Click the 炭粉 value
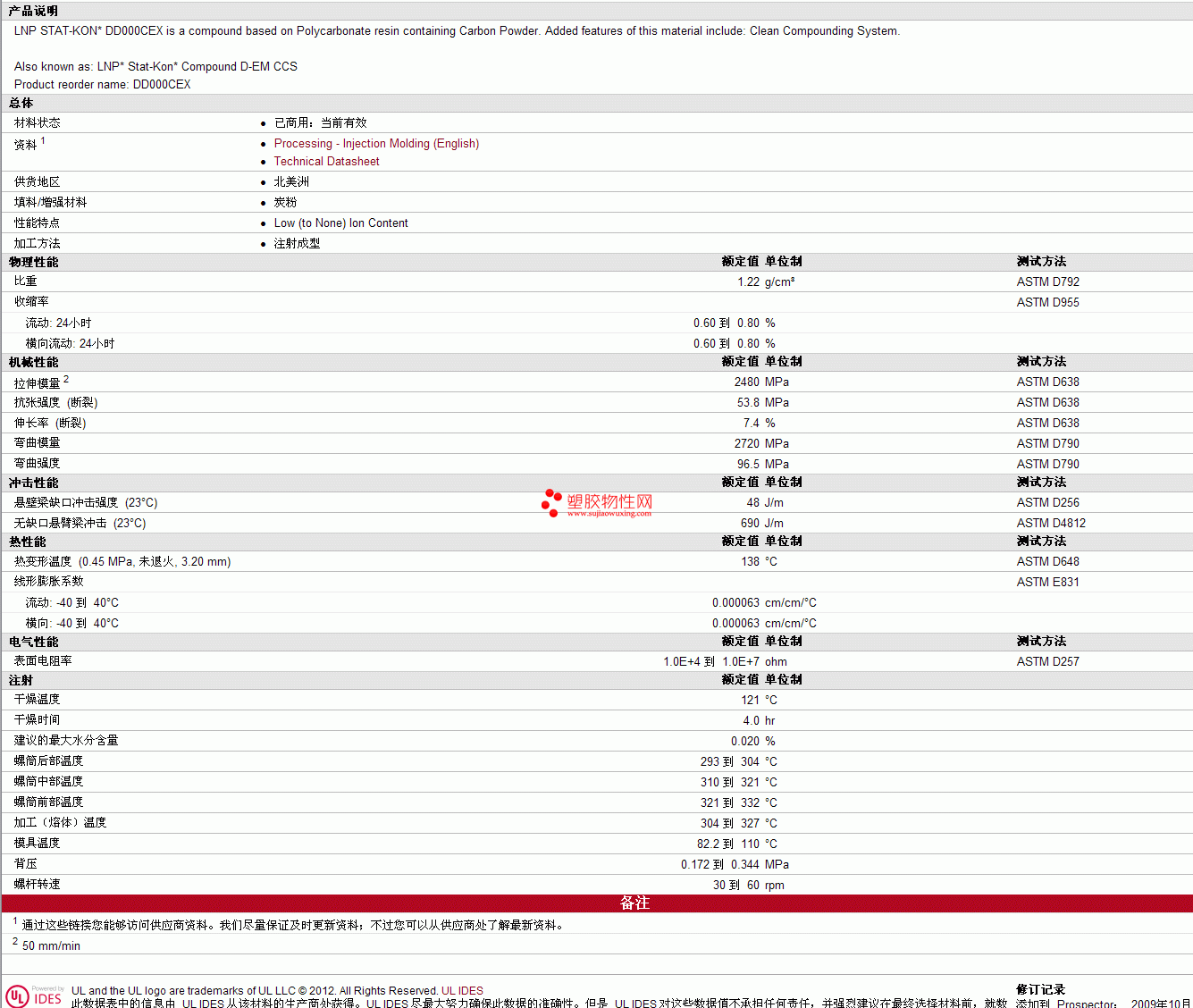The image size is (1193, 1008). click(285, 203)
